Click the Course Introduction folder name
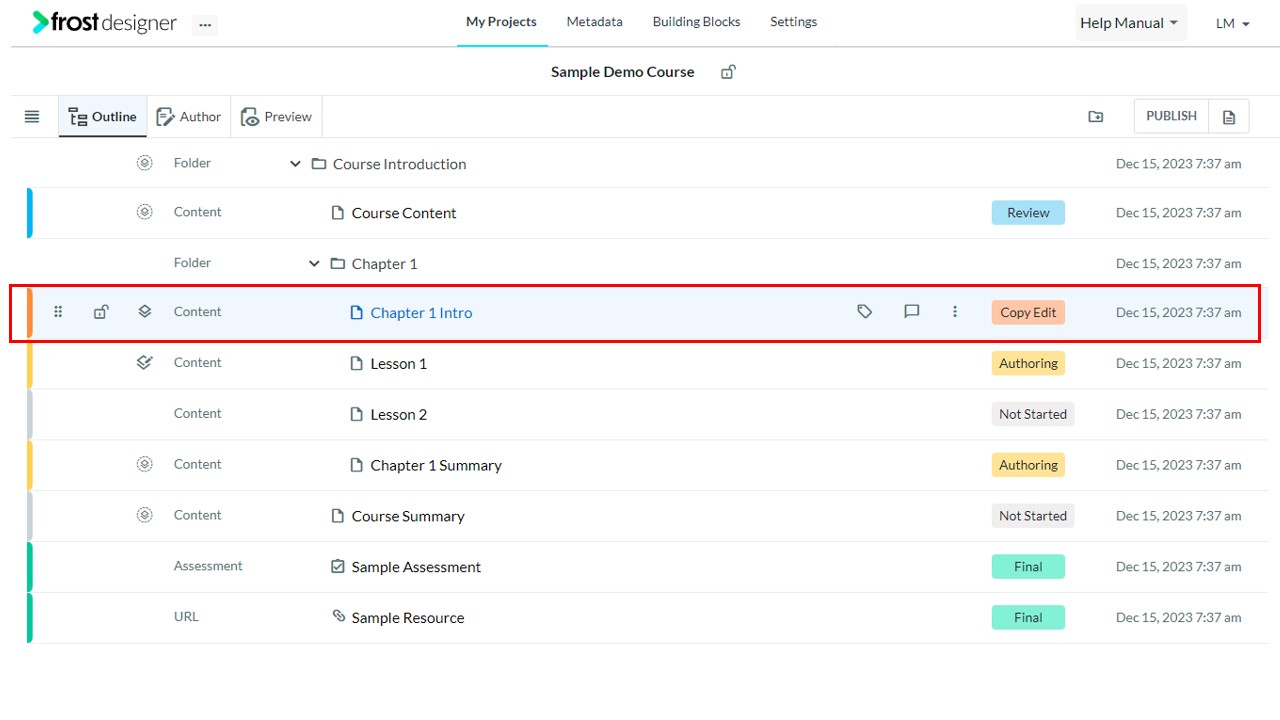 [x=399, y=164]
